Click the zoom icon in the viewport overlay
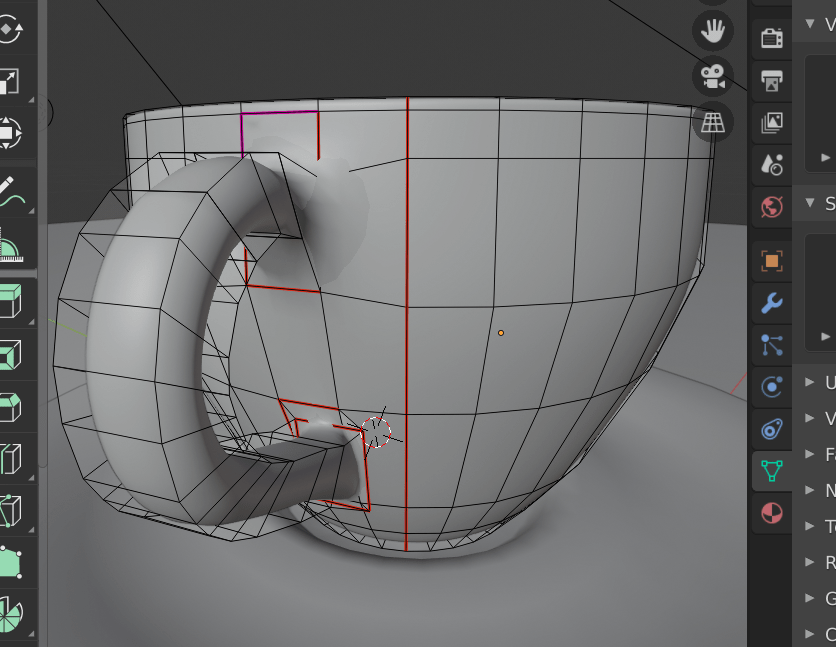This screenshot has height=647, width=836. pyautogui.click(x=713, y=4)
